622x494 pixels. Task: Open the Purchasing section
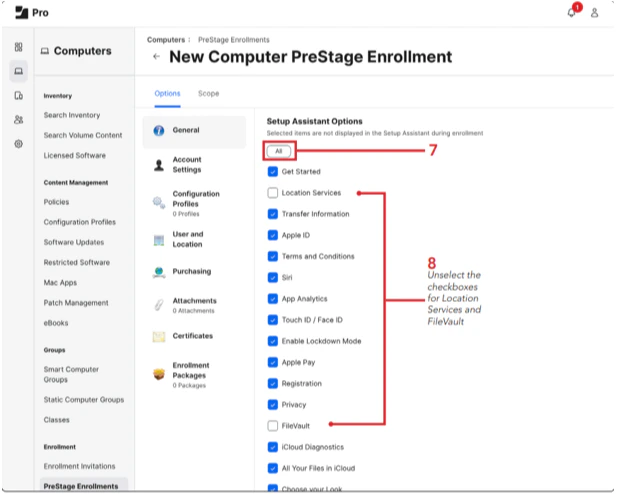pos(194,272)
